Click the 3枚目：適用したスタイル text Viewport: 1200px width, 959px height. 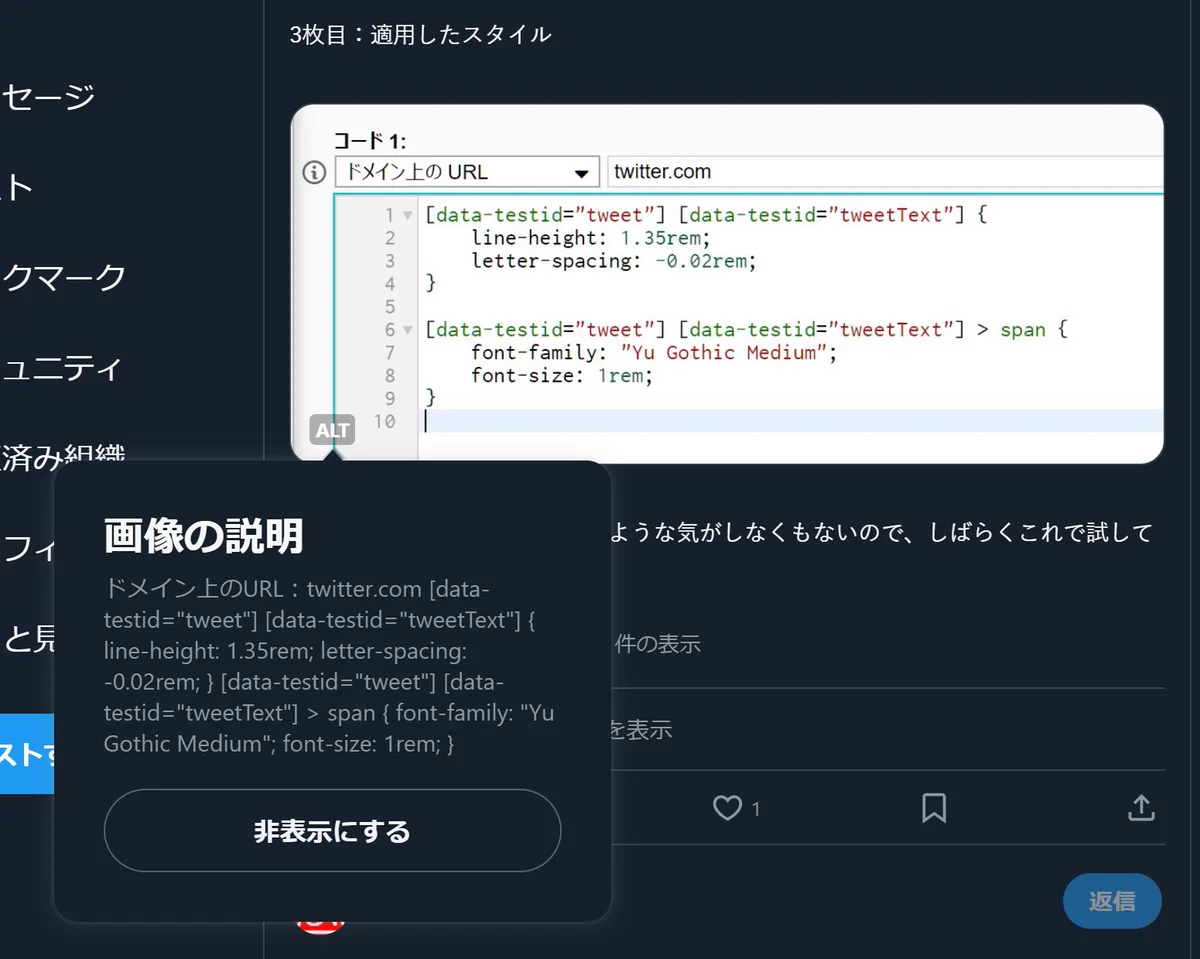420,35
